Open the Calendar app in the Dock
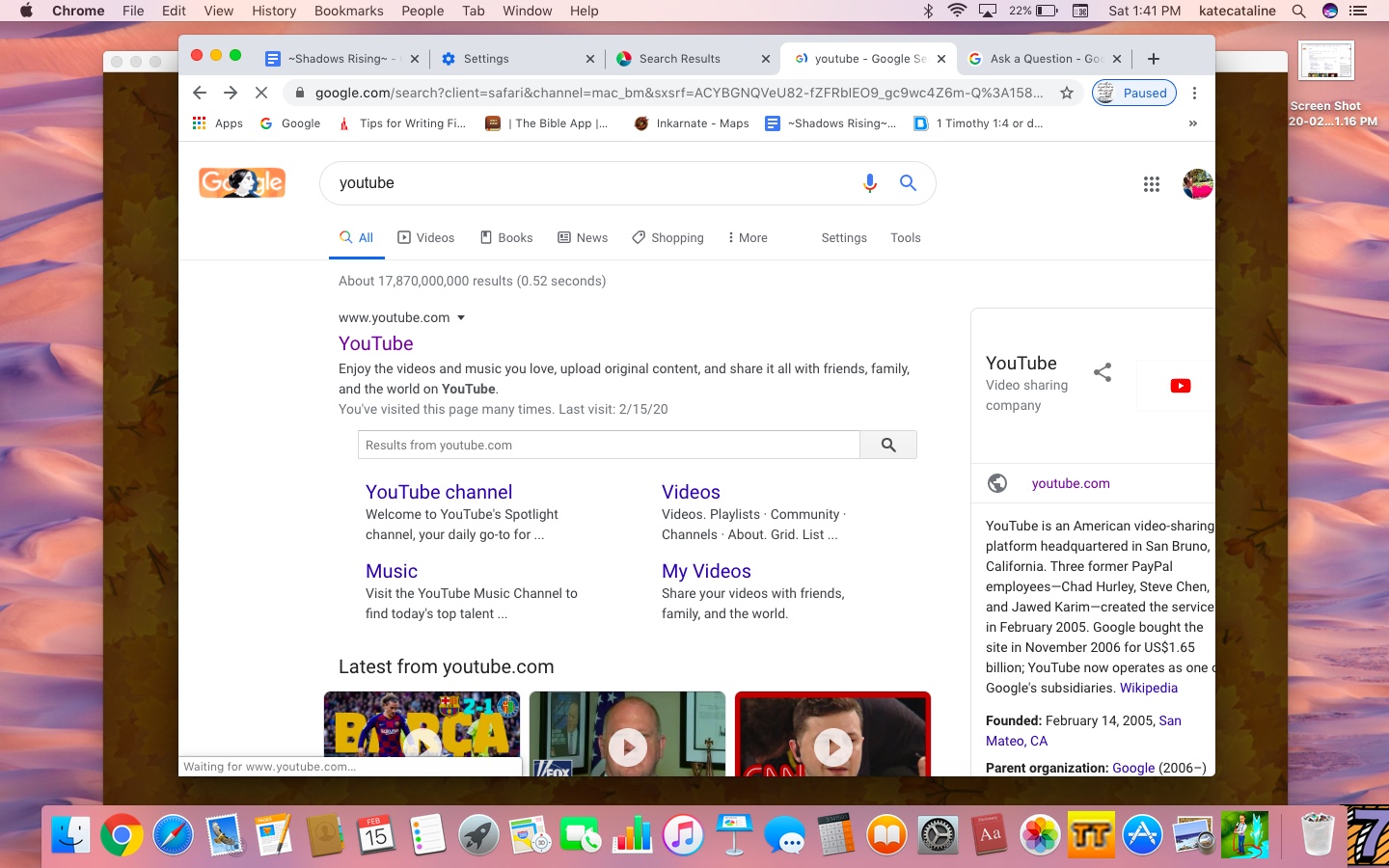The image size is (1389, 868). [376, 834]
